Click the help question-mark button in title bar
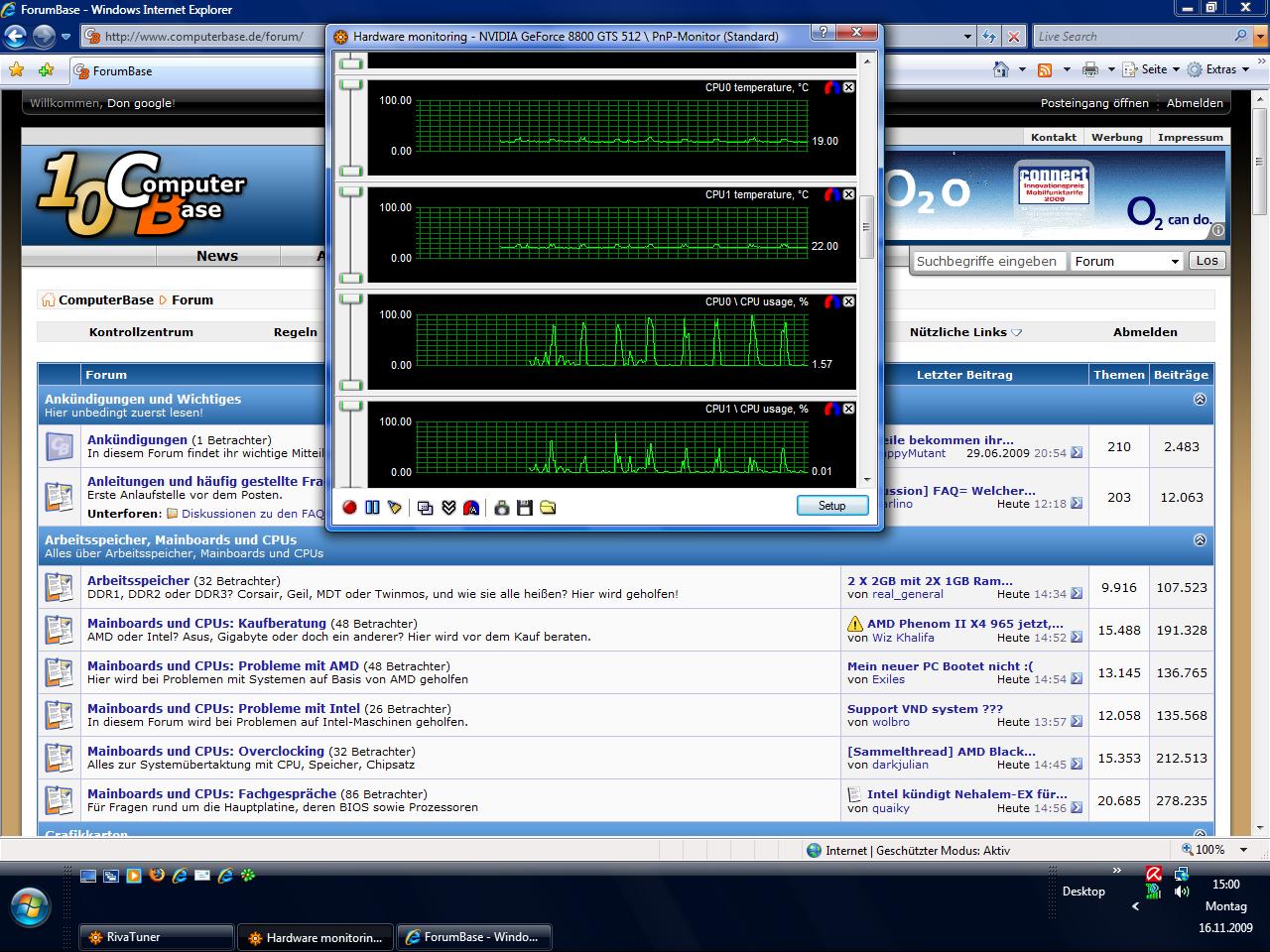The height and width of the screenshot is (952, 1270). point(823,33)
